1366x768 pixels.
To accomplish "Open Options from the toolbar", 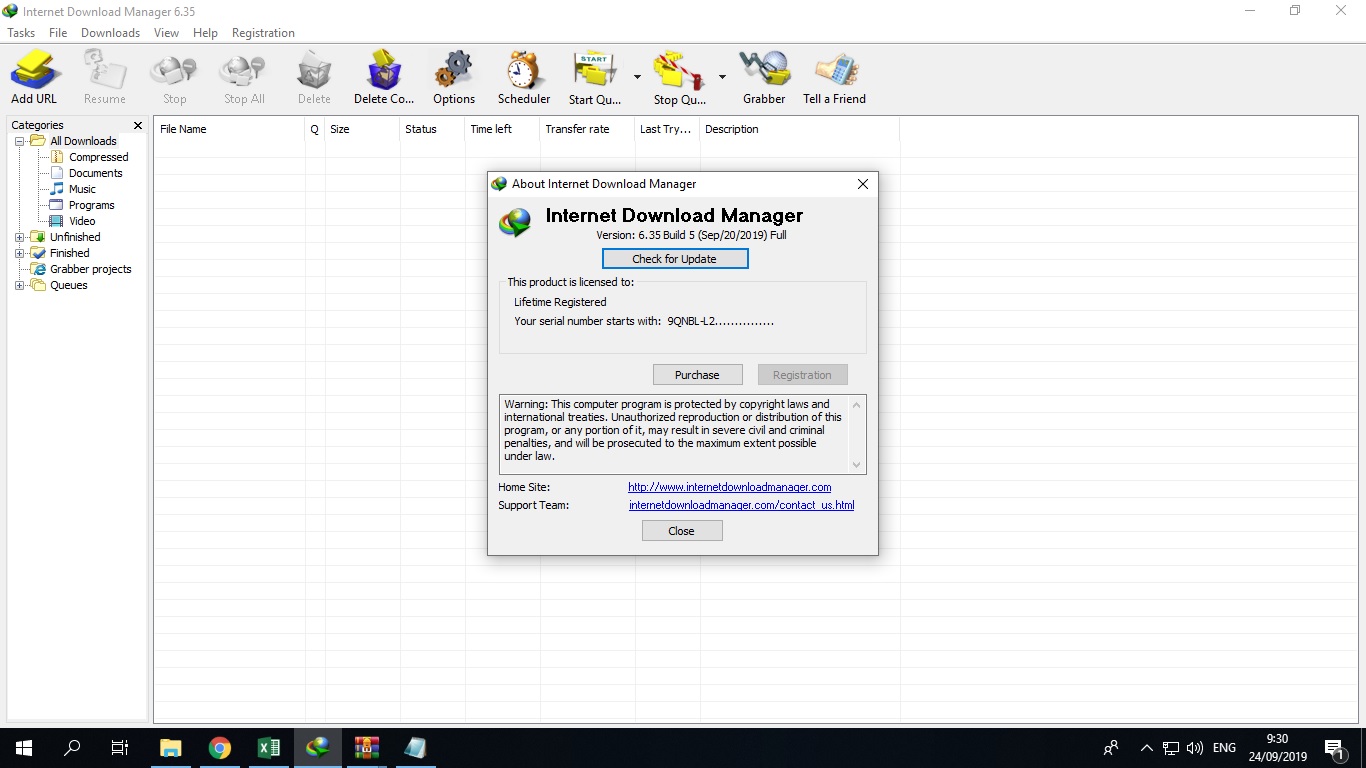I will pos(454,78).
